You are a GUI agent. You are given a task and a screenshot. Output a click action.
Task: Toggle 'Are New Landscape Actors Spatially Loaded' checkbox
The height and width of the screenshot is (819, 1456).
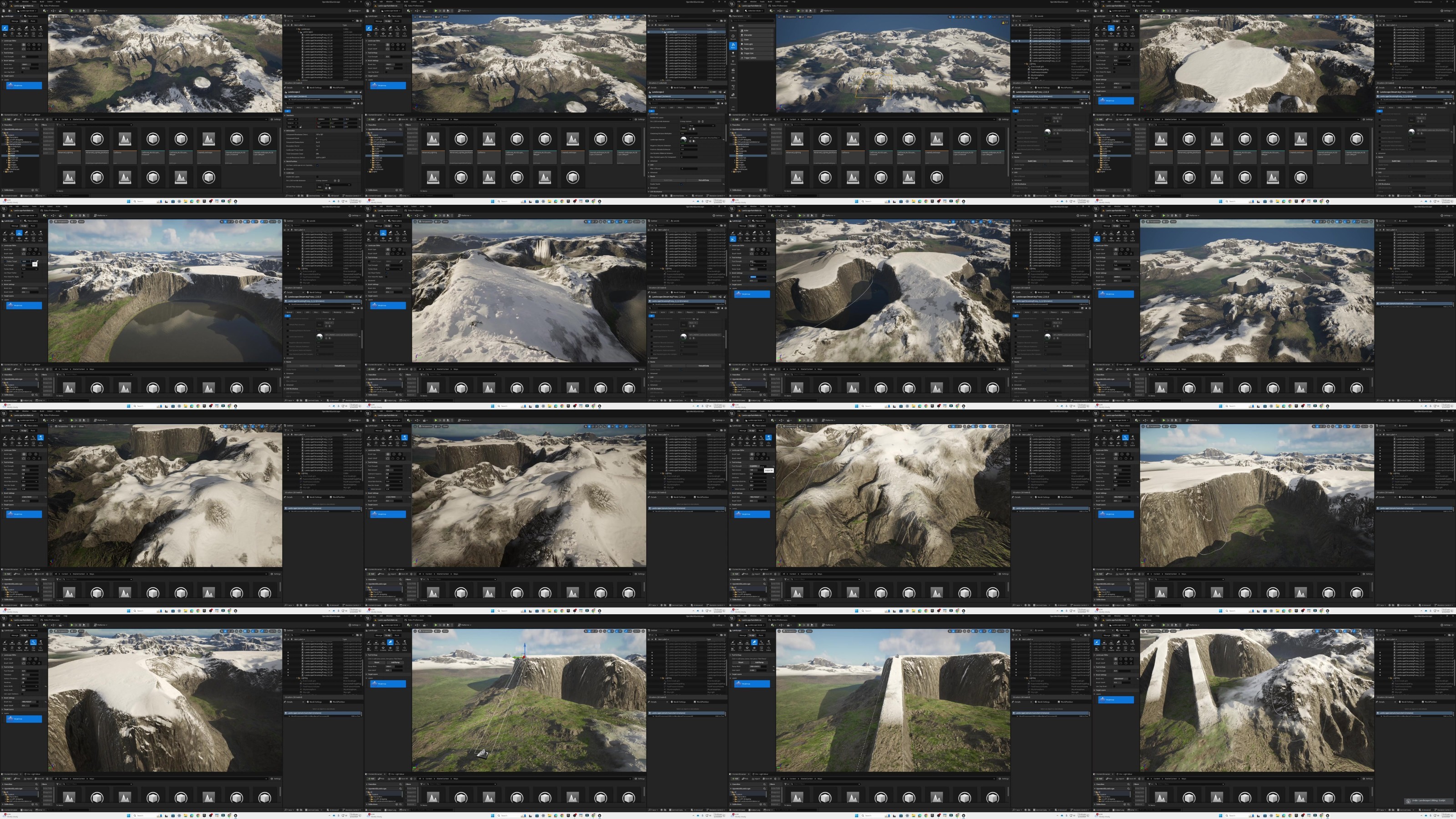click(x=318, y=166)
